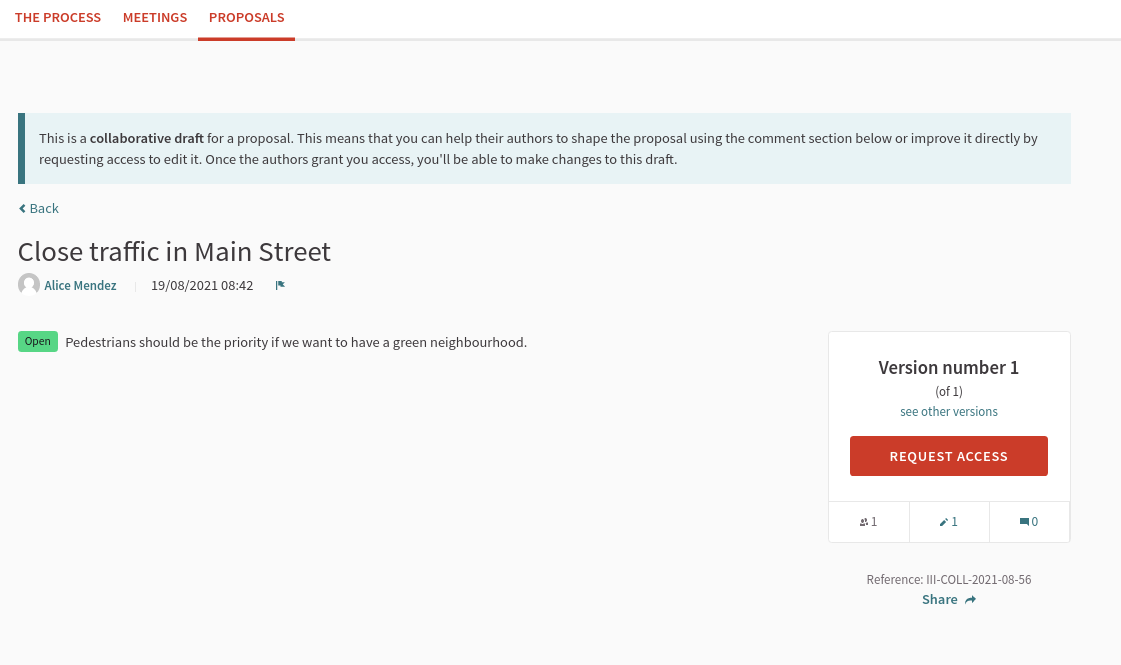Screen dimensions: 1121x665
Task: Click the date 19/08/2021 08:42
Action: 202,285
